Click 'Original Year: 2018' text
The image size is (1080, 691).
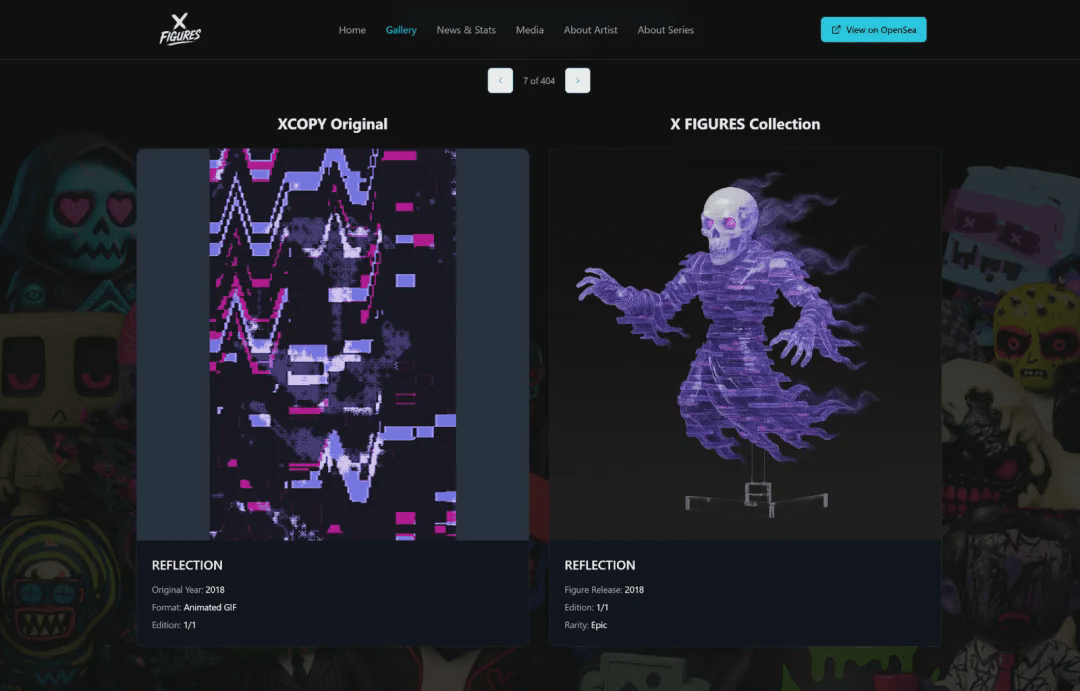click(188, 590)
